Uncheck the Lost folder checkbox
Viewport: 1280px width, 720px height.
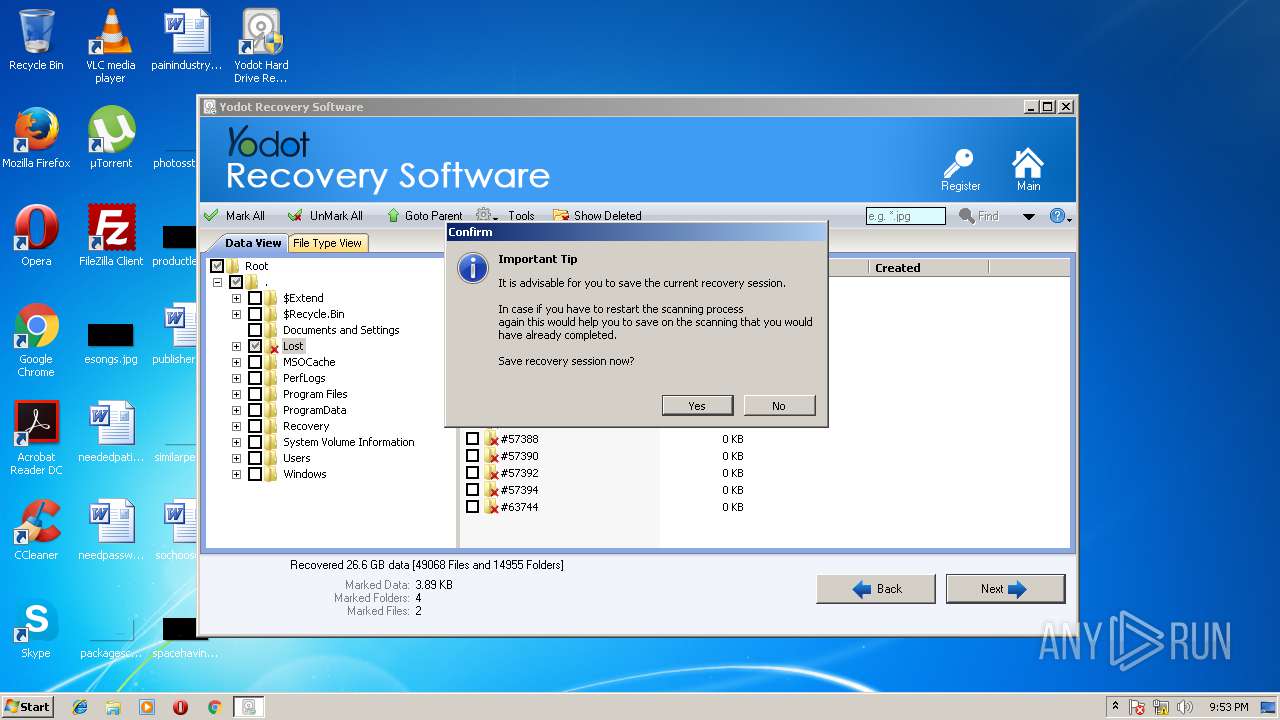pos(255,346)
